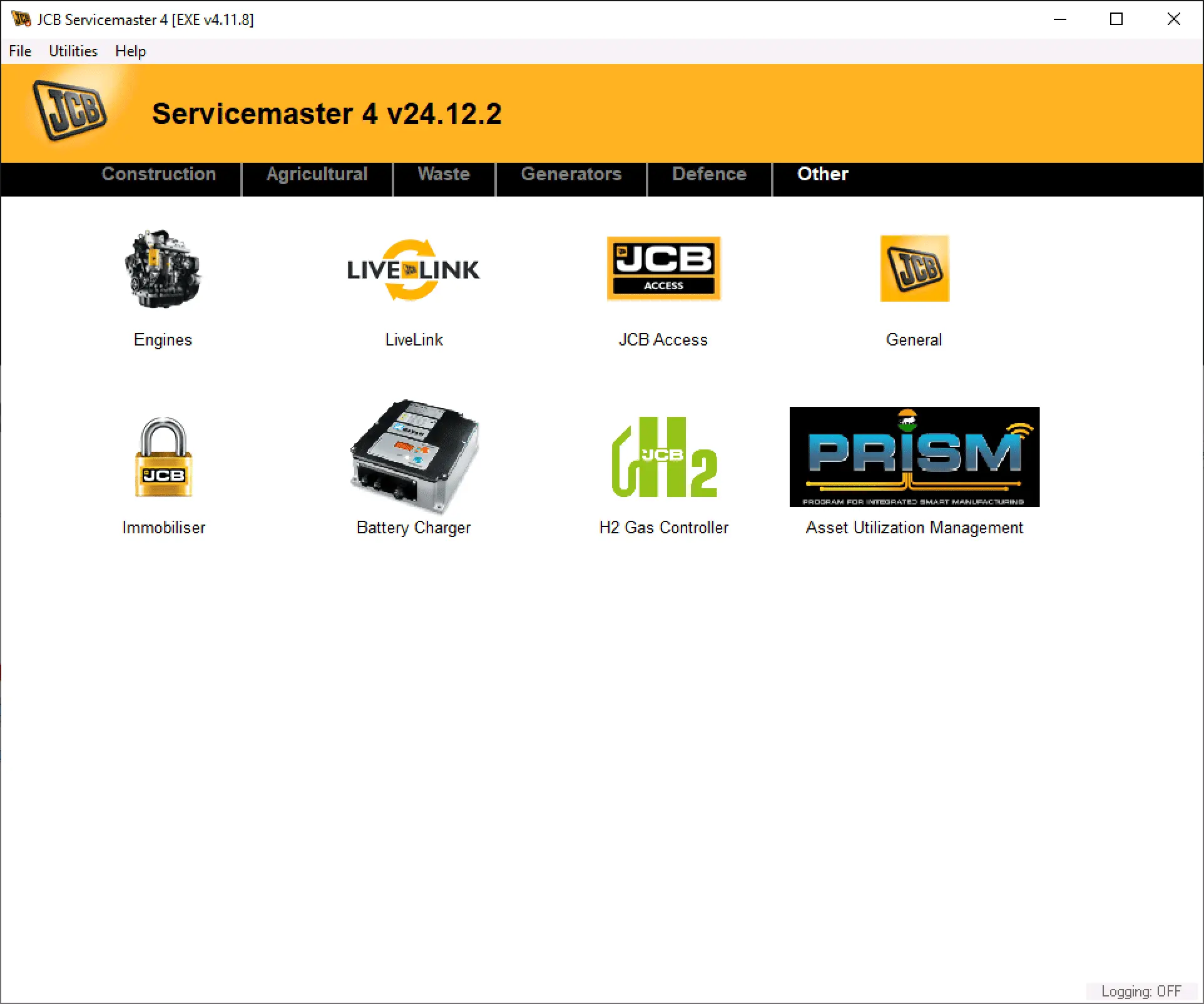
Task: Select the Waste tab
Action: coord(444,174)
